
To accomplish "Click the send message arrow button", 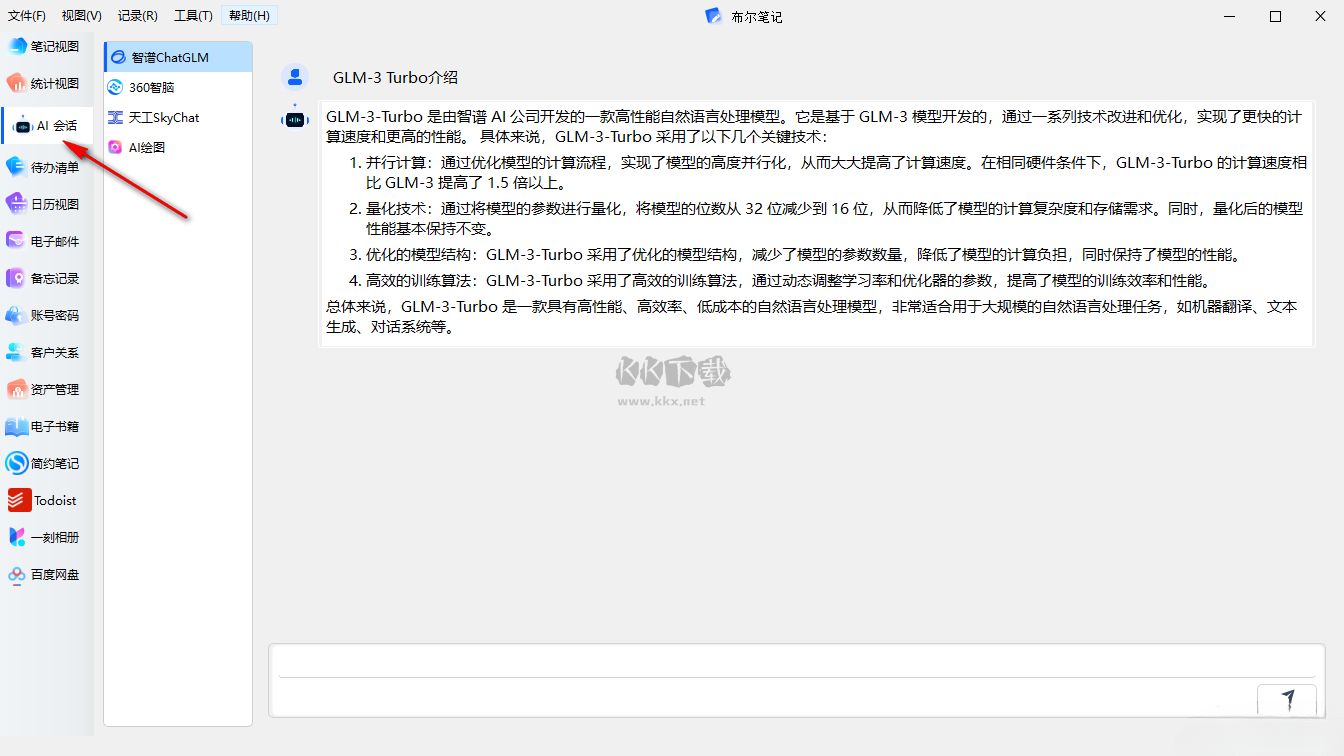I will click(1287, 699).
